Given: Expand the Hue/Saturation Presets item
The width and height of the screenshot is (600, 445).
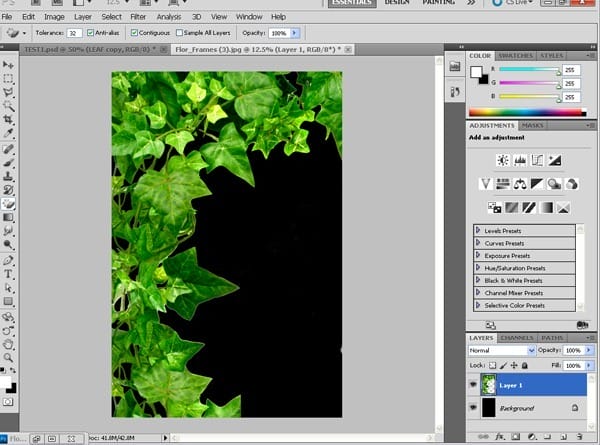Looking at the screenshot, I should click(x=524, y=268).
